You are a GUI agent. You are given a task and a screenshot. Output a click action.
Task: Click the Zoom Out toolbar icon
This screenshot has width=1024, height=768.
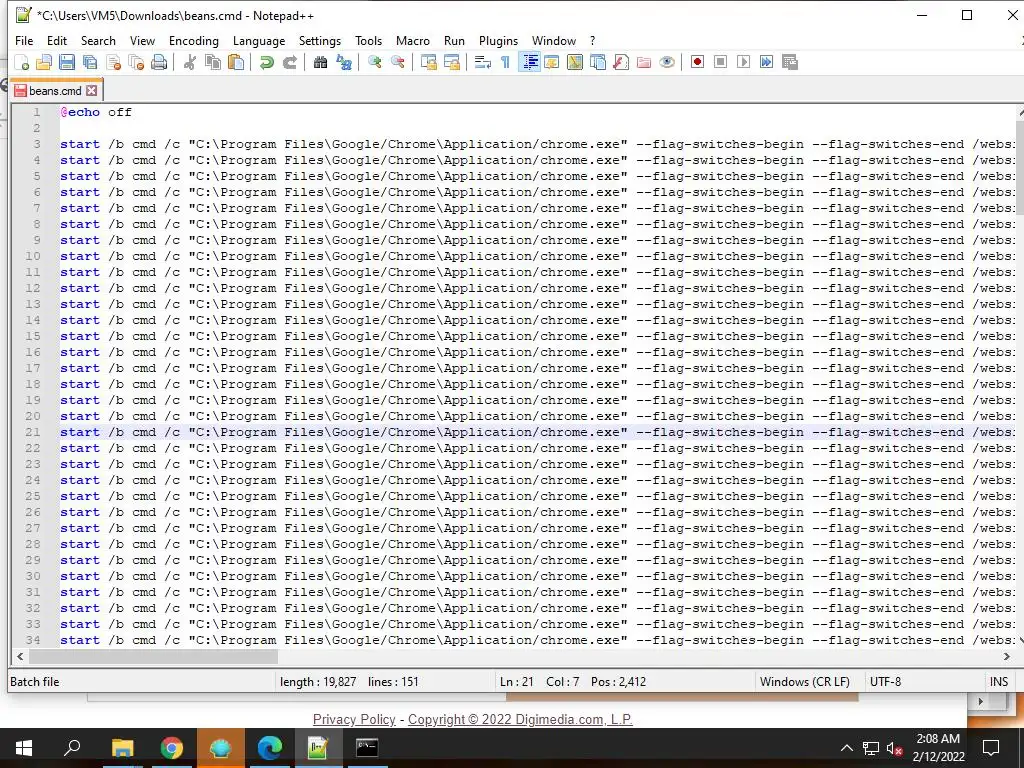tap(397, 63)
